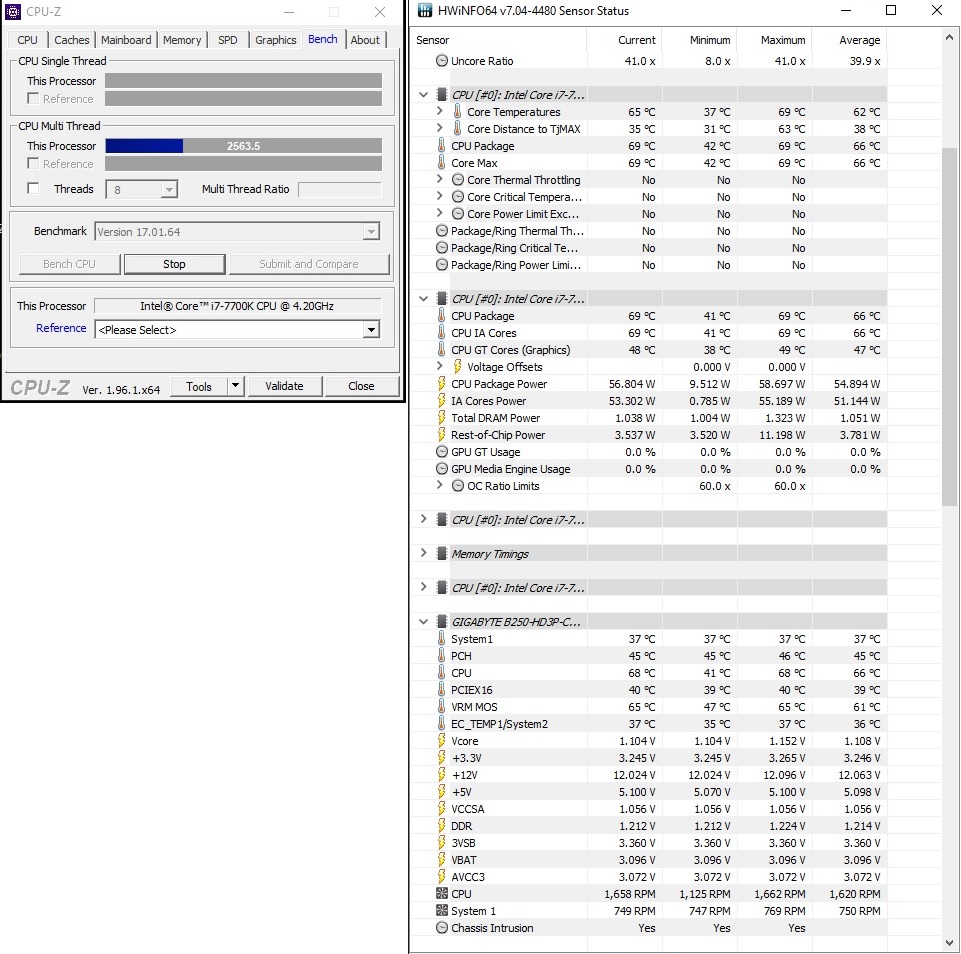
Task: Click the Multi Thread Ratio field
Action: [x=340, y=189]
